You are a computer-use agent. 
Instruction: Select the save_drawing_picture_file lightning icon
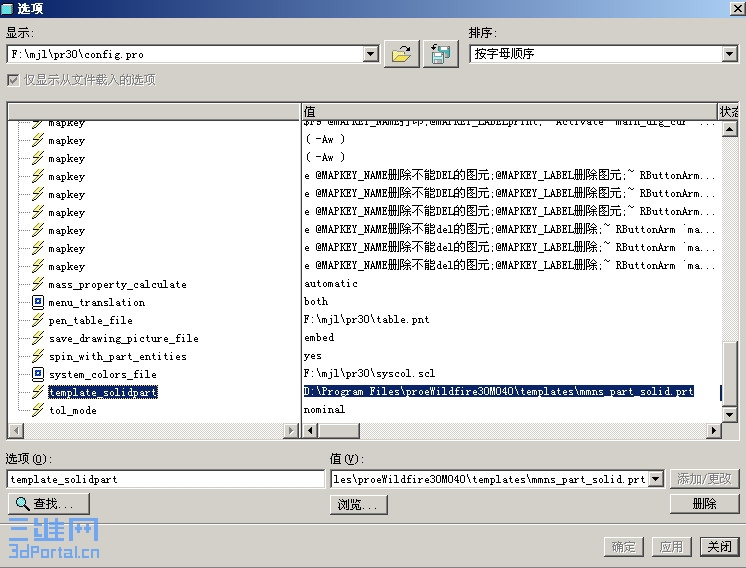point(38,338)
